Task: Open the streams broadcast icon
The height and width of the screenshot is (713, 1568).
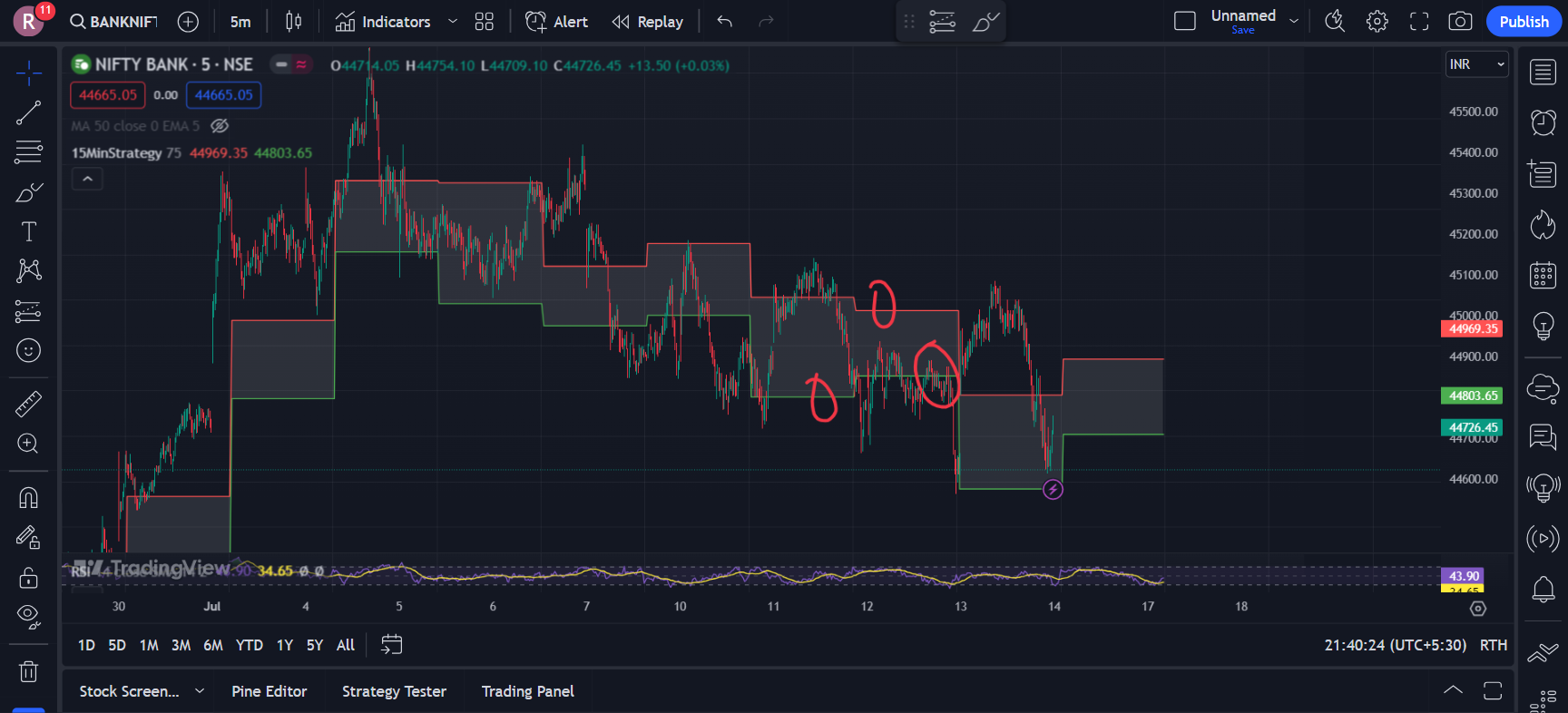Action: 1543,538
